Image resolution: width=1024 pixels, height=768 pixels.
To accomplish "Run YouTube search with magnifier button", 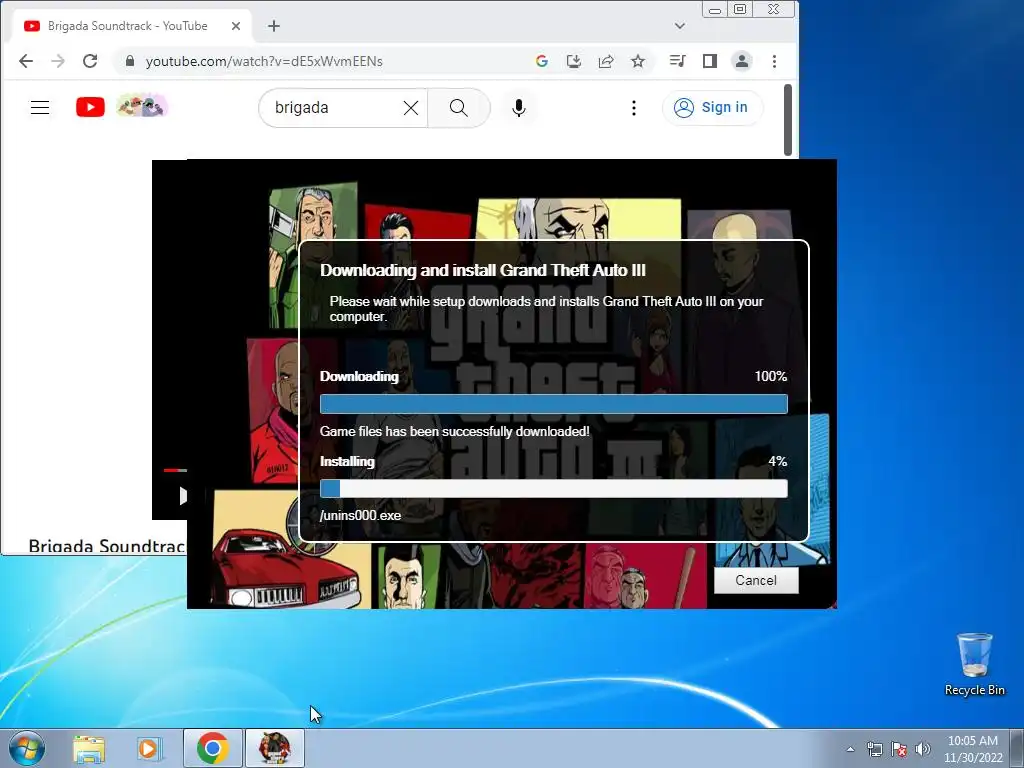I will pyautogui.click(x=458, y=108).
